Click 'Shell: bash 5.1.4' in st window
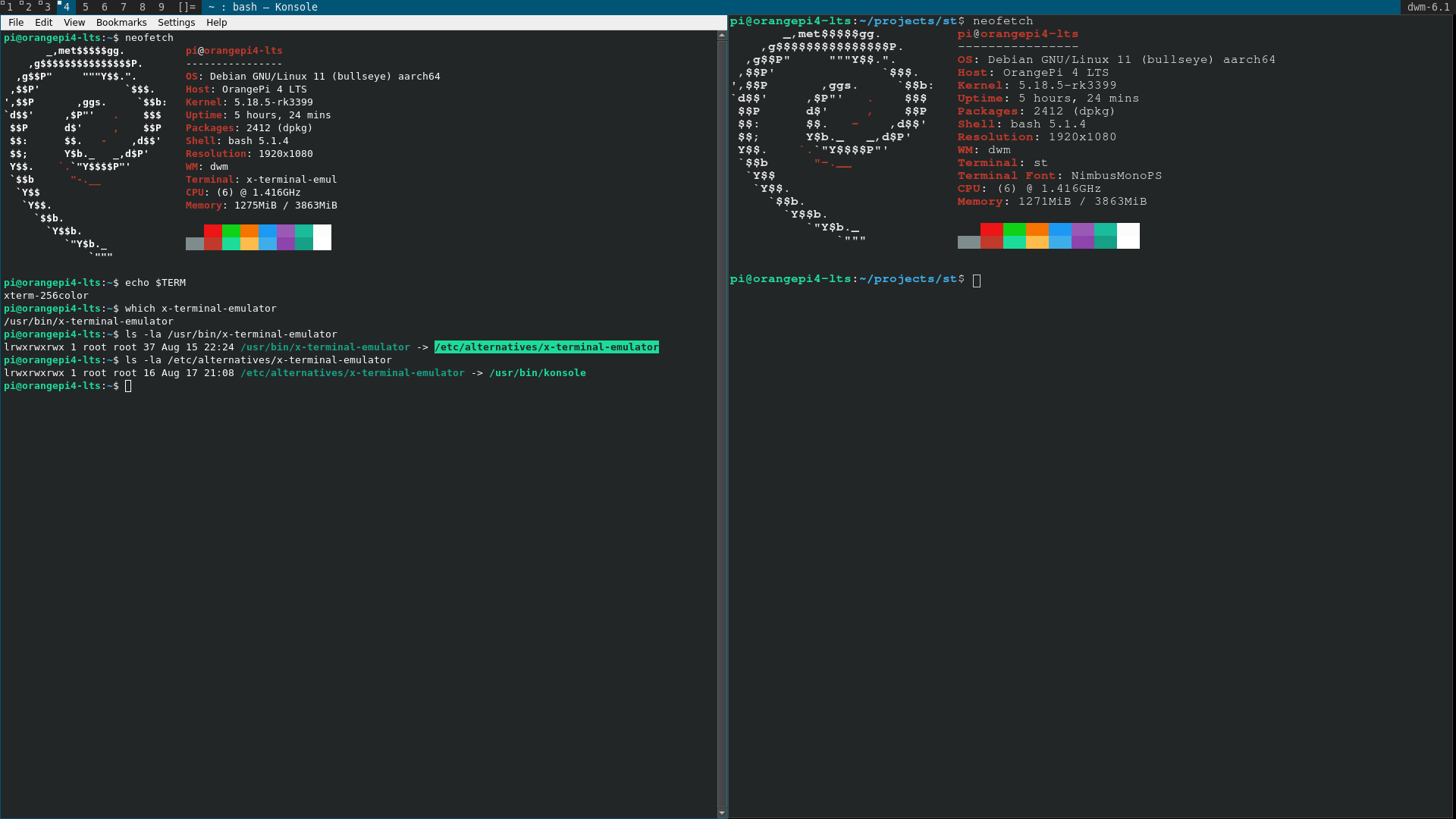This screenshot has width=1456, height=819. 1021,124
